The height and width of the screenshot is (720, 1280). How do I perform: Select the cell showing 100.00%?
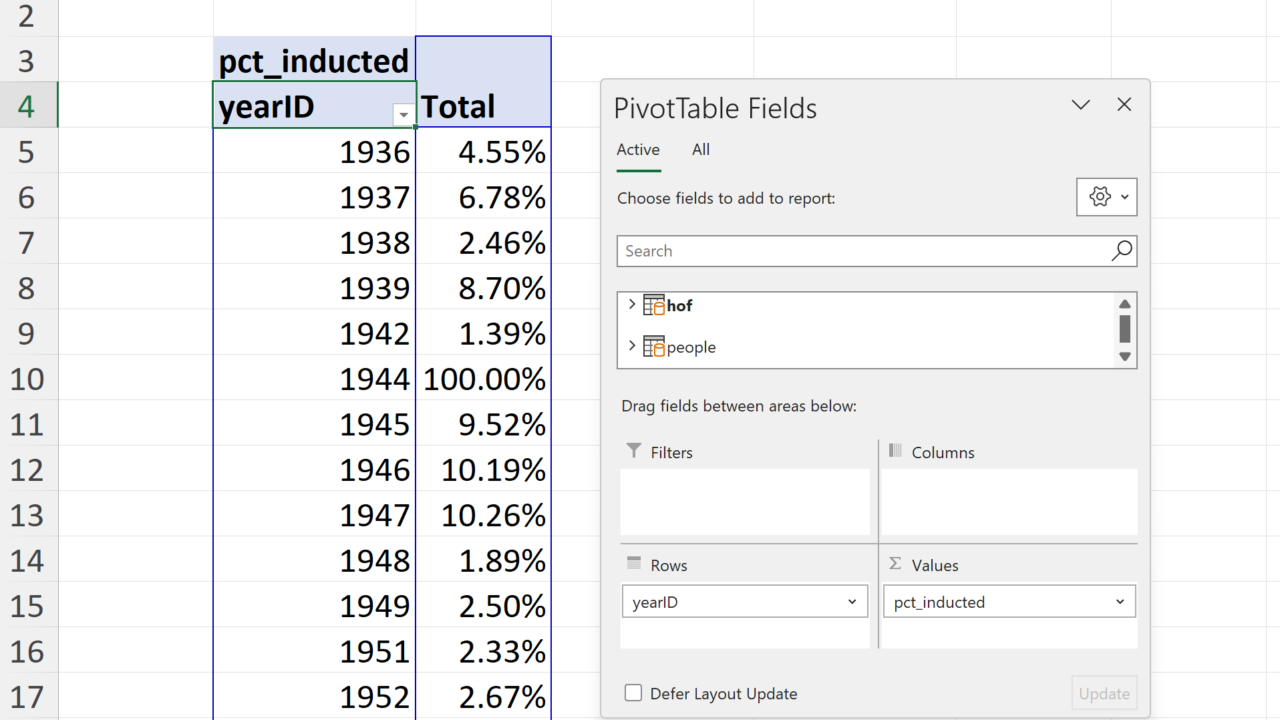point(484,380)
